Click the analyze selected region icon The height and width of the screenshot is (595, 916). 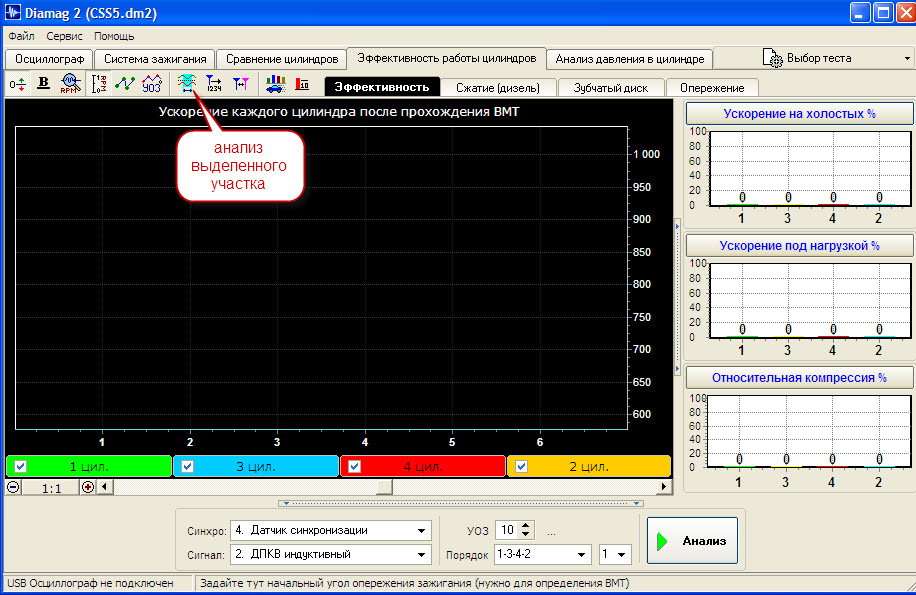click(187, 84)
